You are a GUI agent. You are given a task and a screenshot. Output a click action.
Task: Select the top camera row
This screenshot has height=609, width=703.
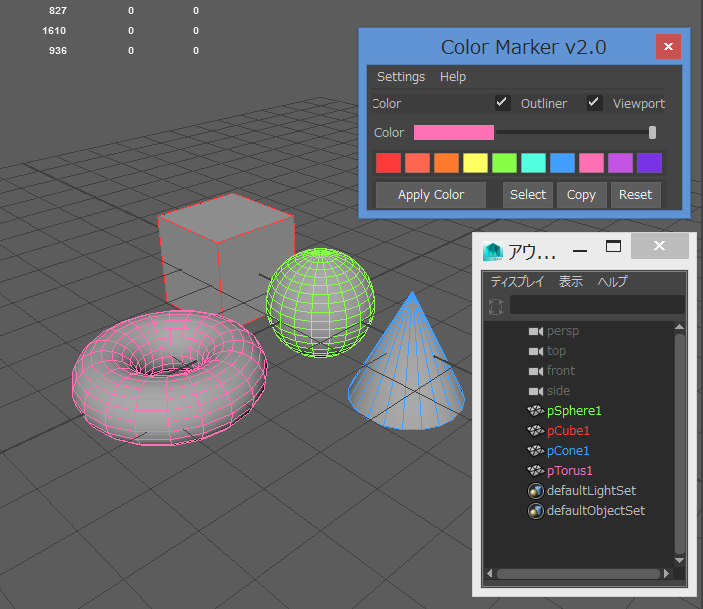556,351
